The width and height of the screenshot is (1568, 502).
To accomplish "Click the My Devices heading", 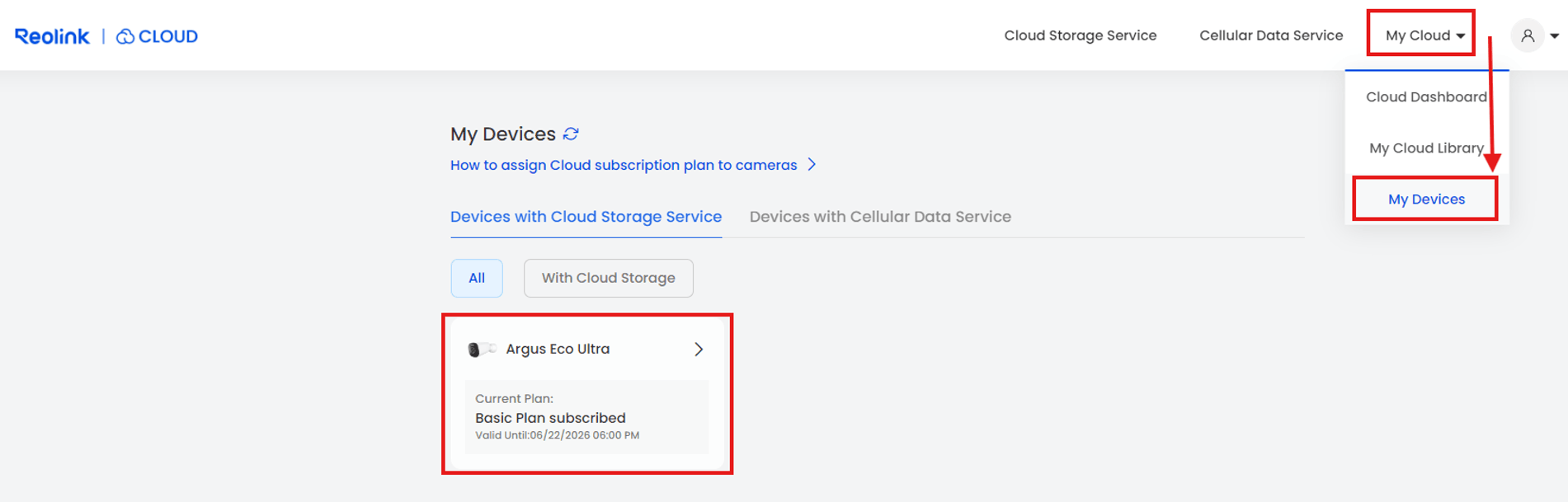I will [x=503, y=134].
